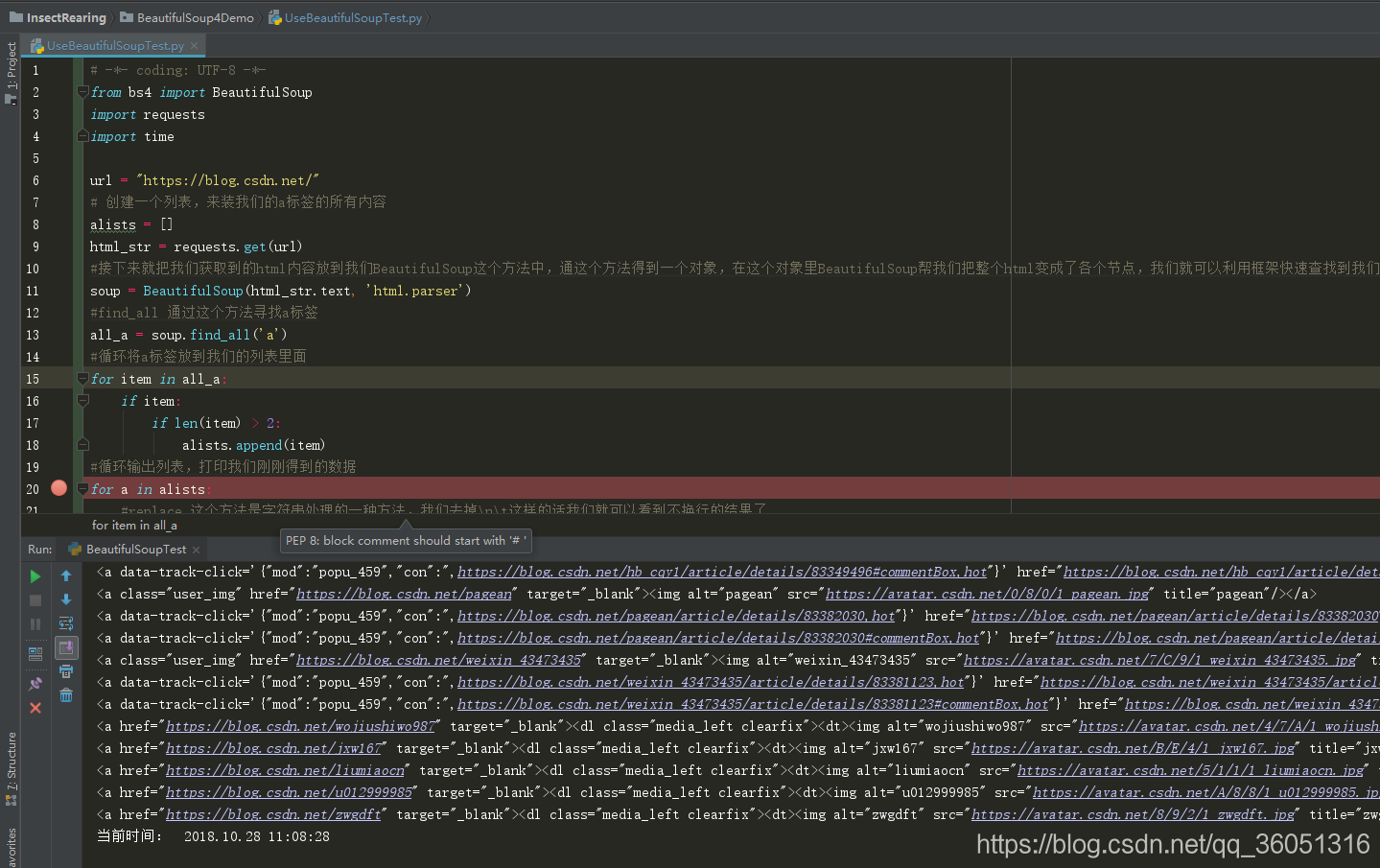The width and height of the screenshot is (1380, 868).
Task: Open pagean article 83382030.hot link
Action: click(677, 616)
